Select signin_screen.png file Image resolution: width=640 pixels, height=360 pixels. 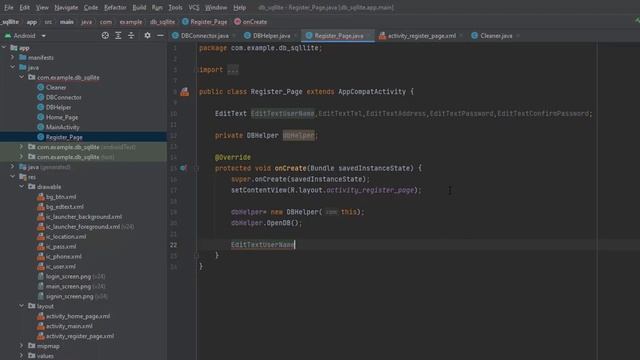point(69,296)
